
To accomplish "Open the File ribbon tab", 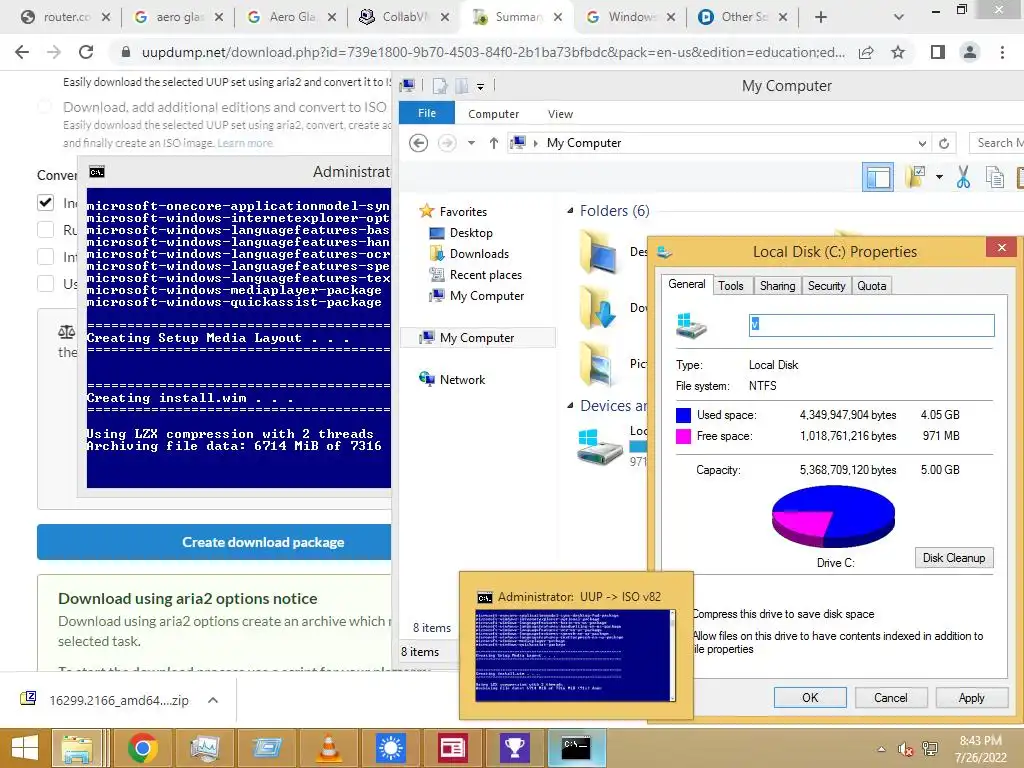I will coord(426,113).
